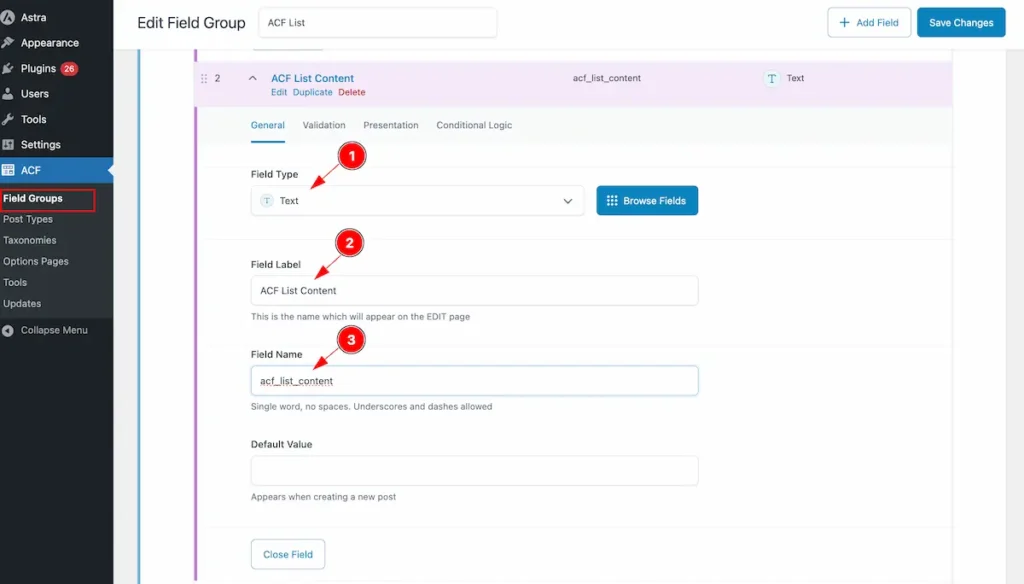Click the Browse Fields button
The image size is (1024, 584).
647,201
